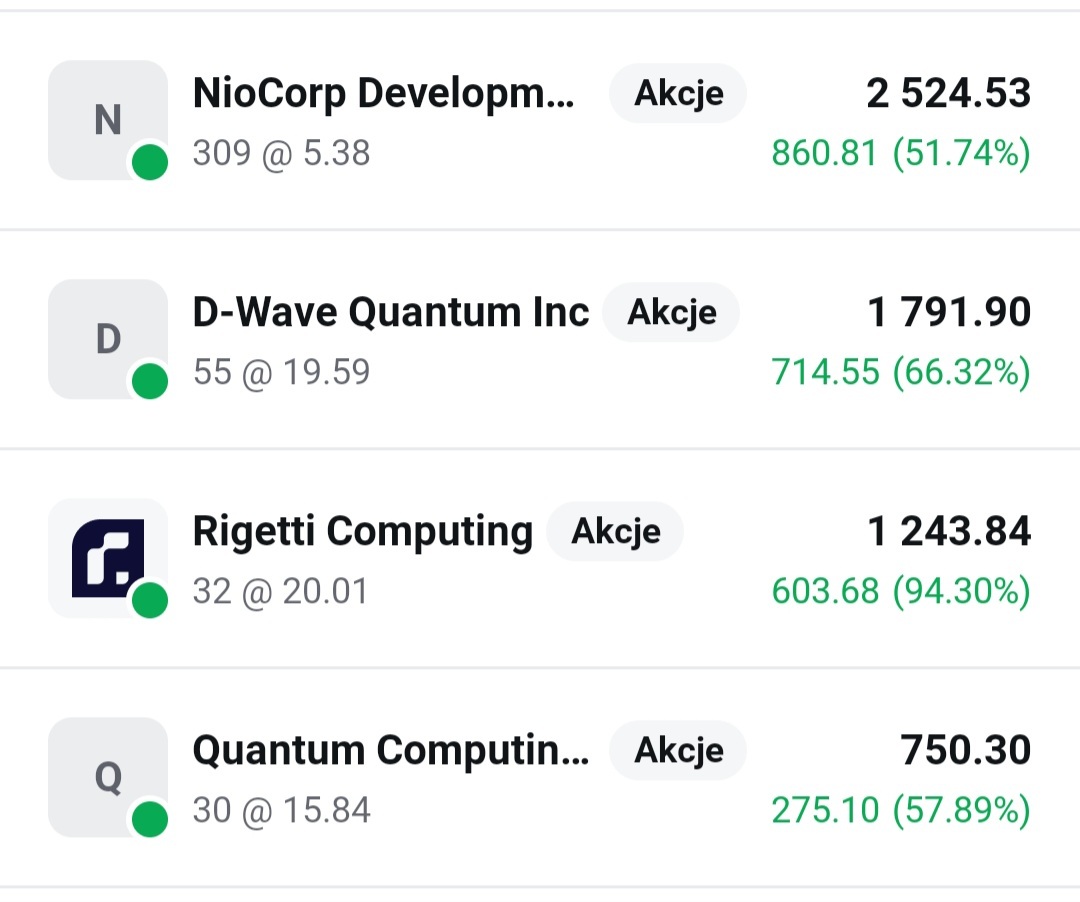Tap the D-Wave holding 55 @ 19.59
This screenshot has height=902, width=1080.
tap(281, 372)
